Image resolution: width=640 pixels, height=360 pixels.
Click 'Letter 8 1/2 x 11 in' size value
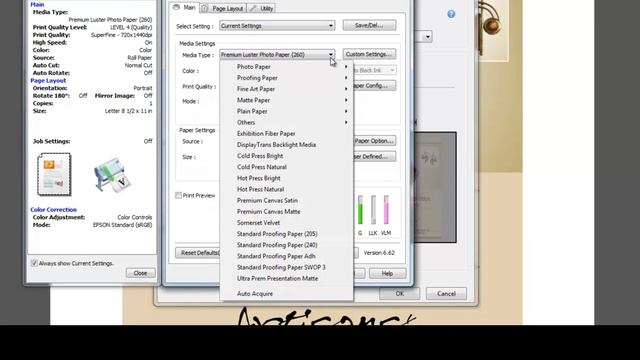(x=128, y=111)
